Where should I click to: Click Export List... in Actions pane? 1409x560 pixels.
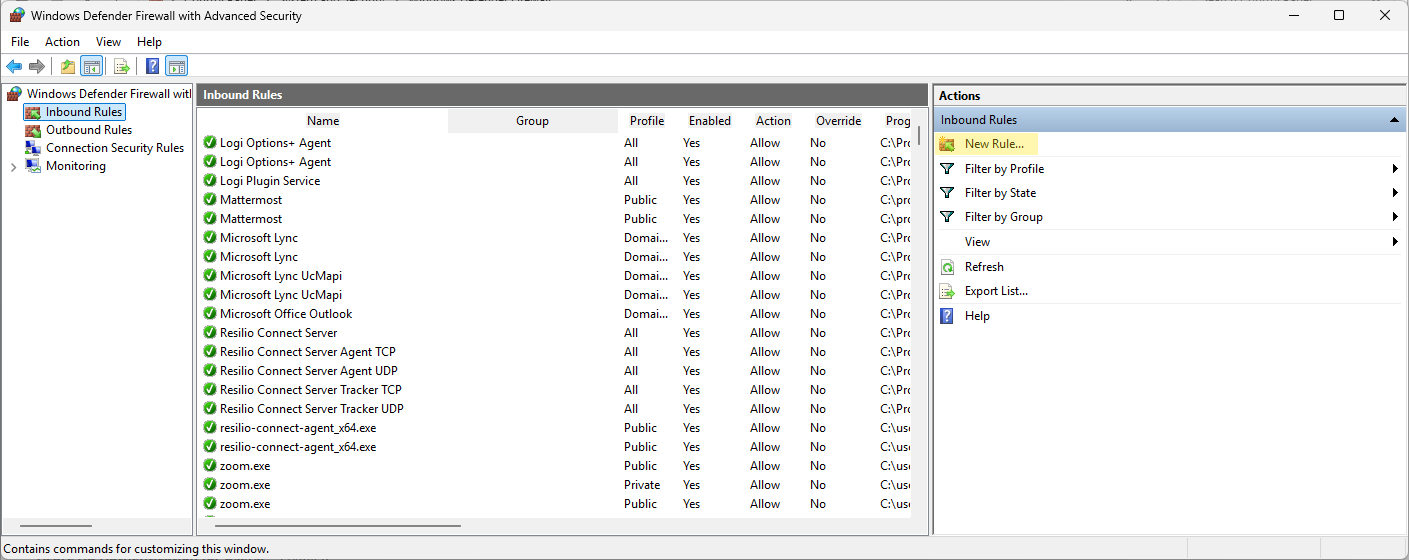[995, 291]
